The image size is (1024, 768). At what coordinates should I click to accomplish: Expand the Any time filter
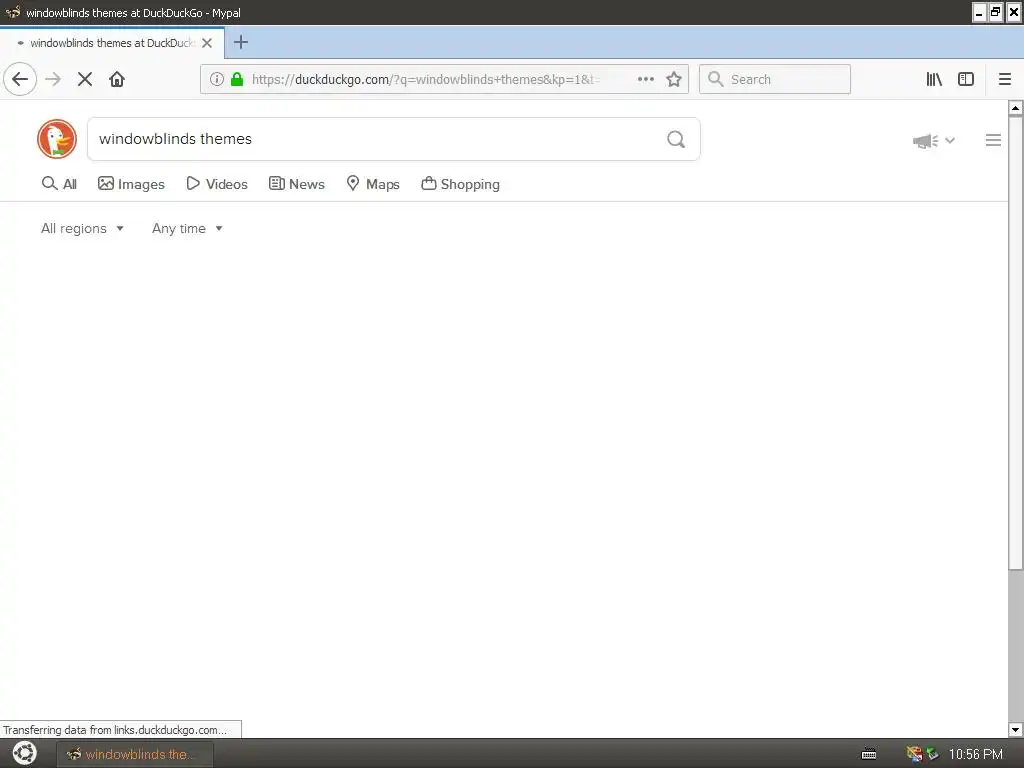187,229
